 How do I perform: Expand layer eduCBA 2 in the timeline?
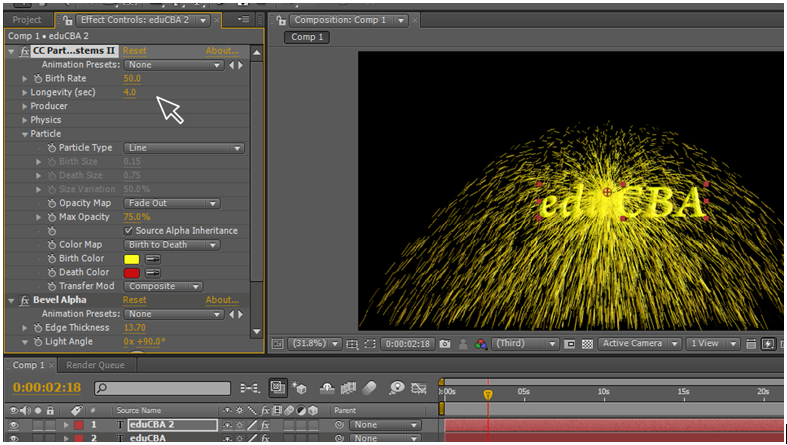(x=66, y=425)
